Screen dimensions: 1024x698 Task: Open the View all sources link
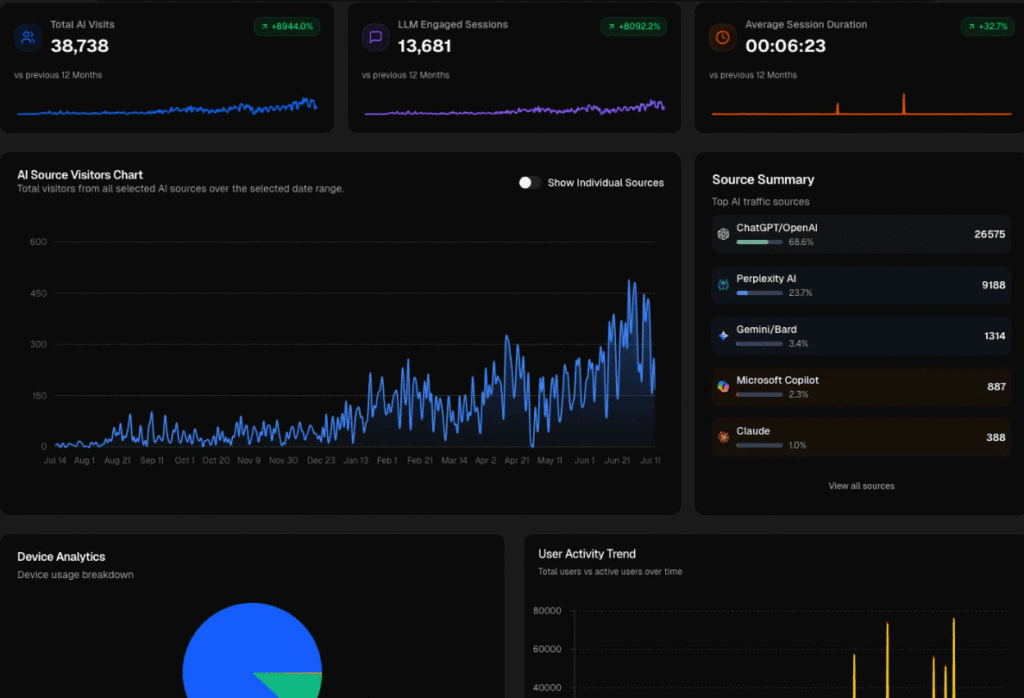(861, 486)
